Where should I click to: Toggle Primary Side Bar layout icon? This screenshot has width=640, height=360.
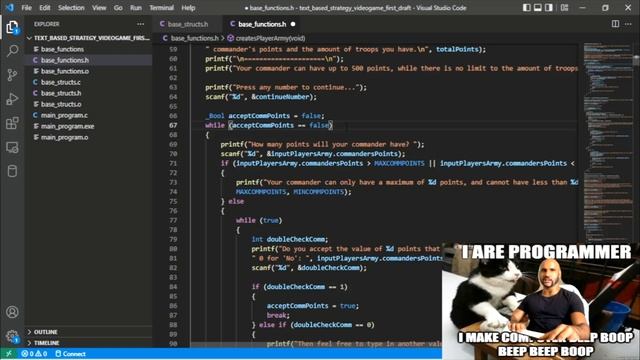tap(527, 8)
